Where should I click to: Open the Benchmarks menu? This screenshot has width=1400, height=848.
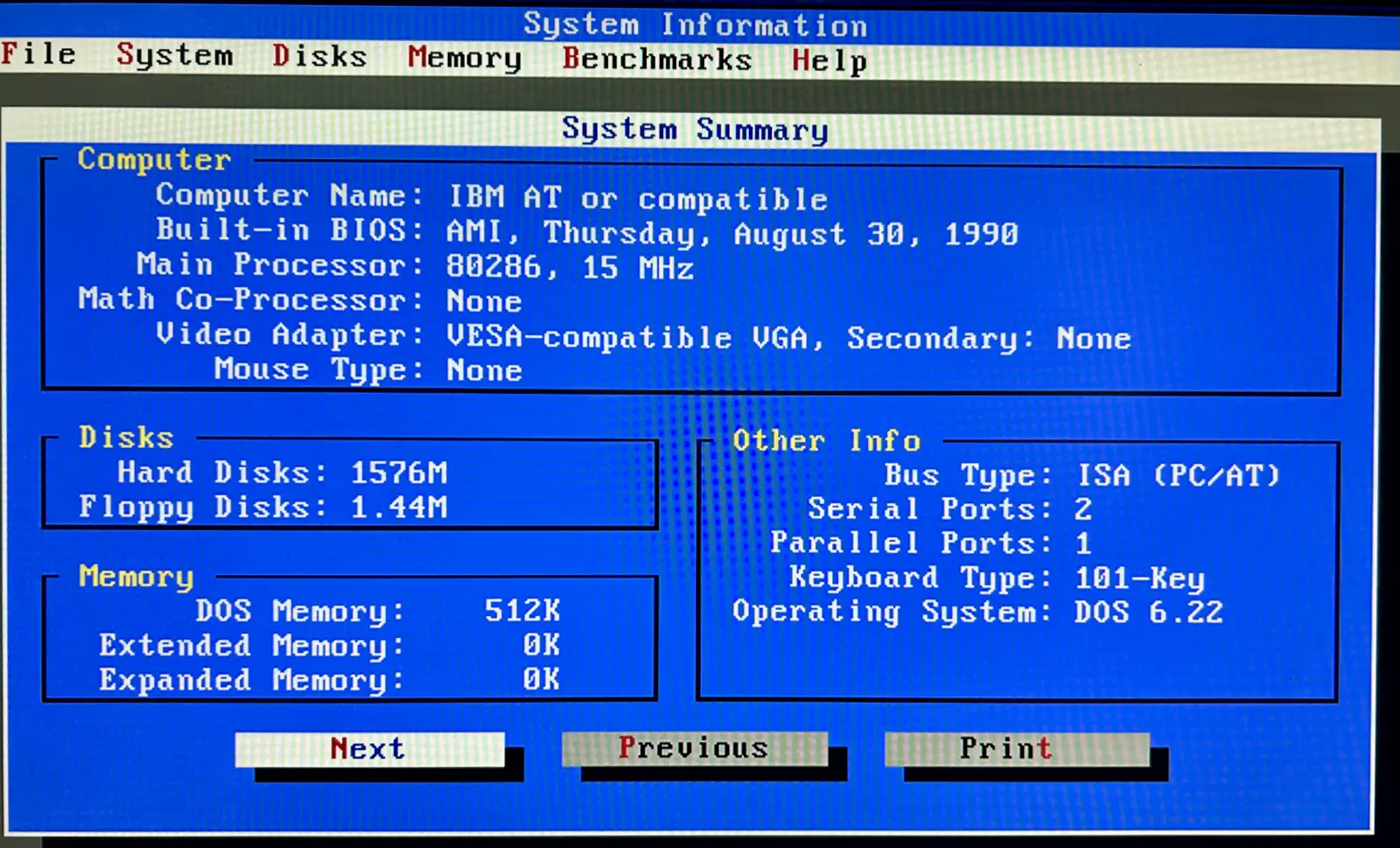(657, 59)
